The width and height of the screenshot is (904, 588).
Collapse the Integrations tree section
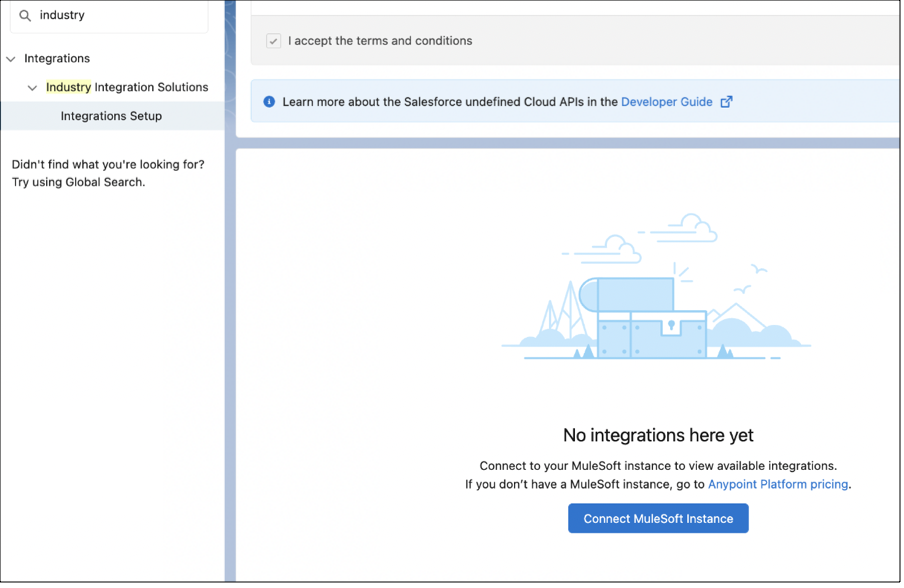[11, 59]
